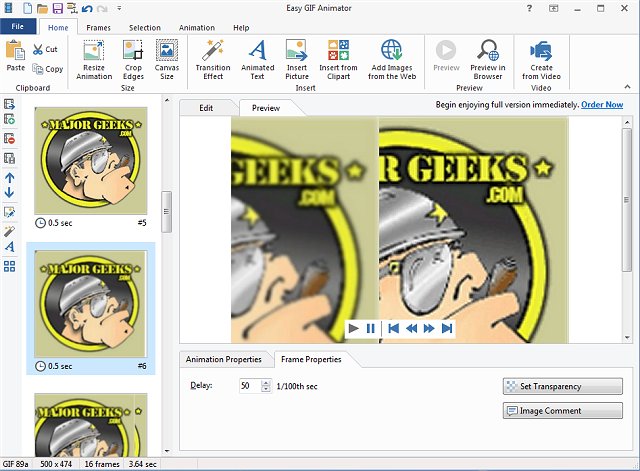Screen dimensions: 640x471
Task: Move frame up with blue up arrow
Action: (9, 178)
